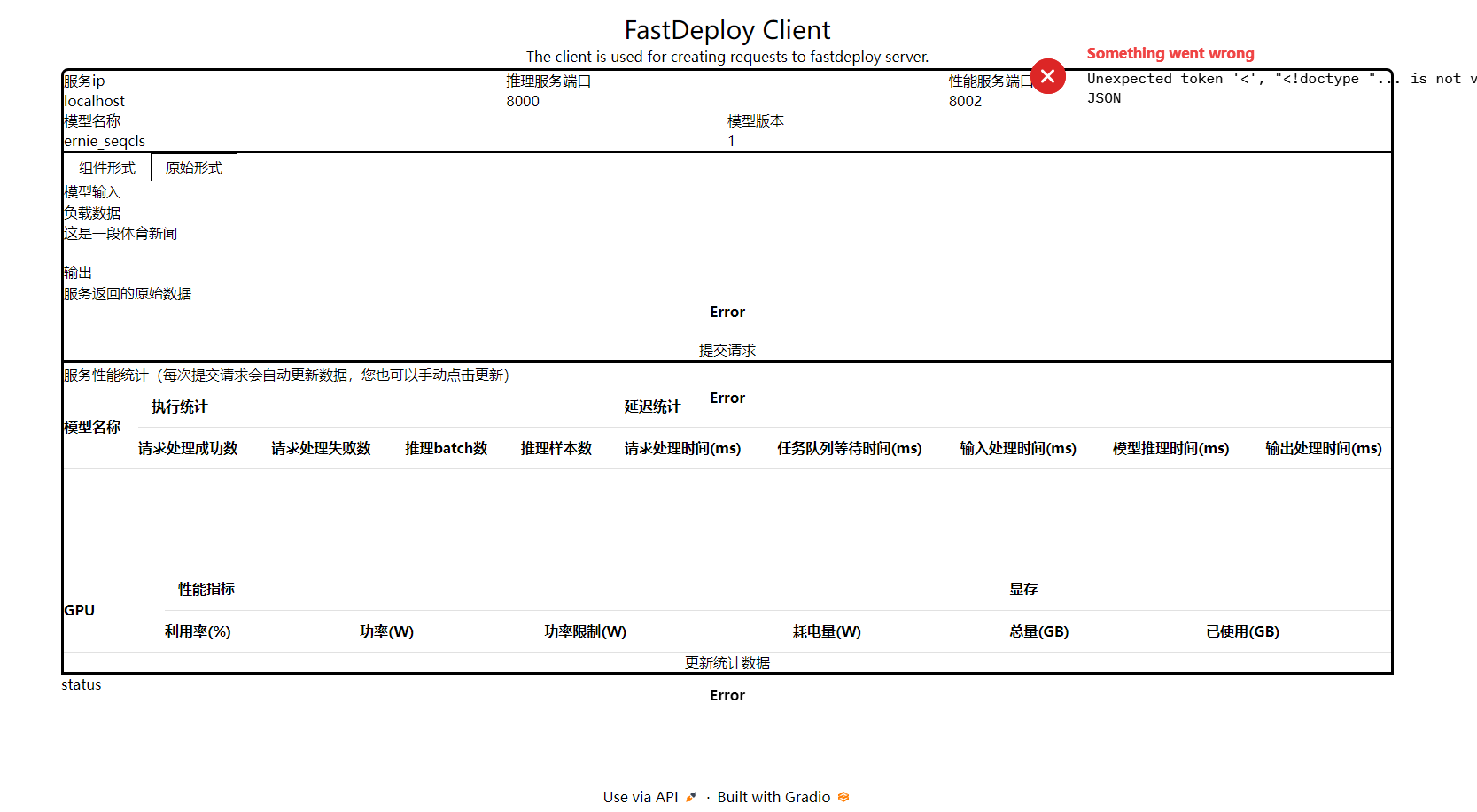Switch to the 组件形式 tab
The width and height of the screenshot is (1477, 812).
(x=105, y=166)
